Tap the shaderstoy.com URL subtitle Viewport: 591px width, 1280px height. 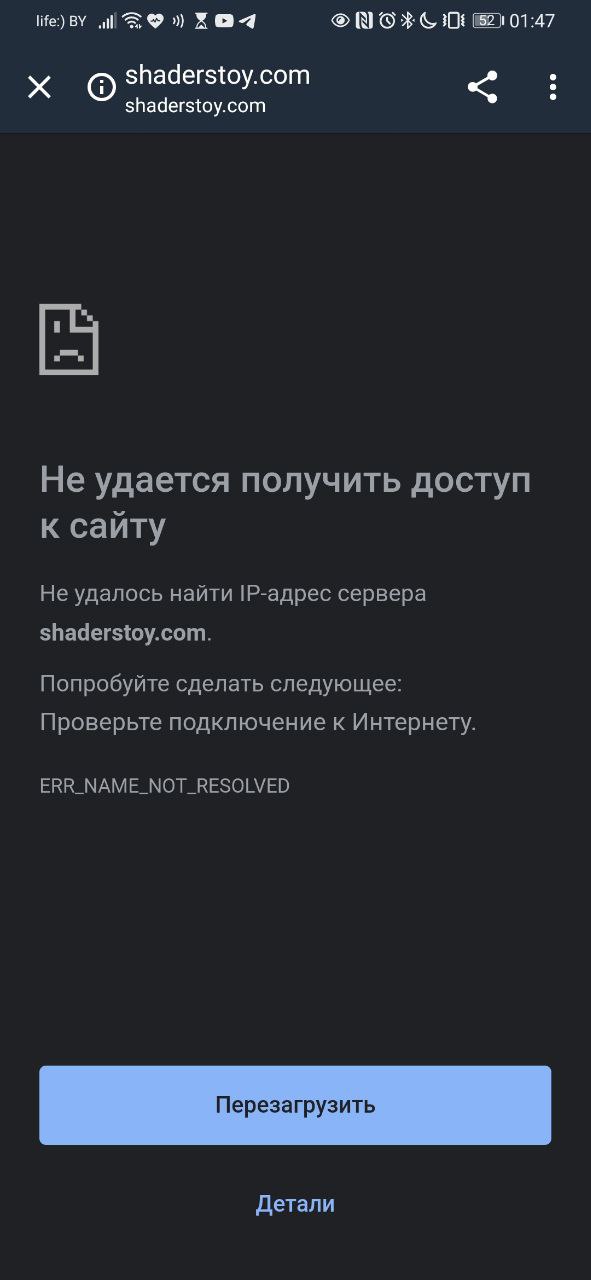pos(195,106)
